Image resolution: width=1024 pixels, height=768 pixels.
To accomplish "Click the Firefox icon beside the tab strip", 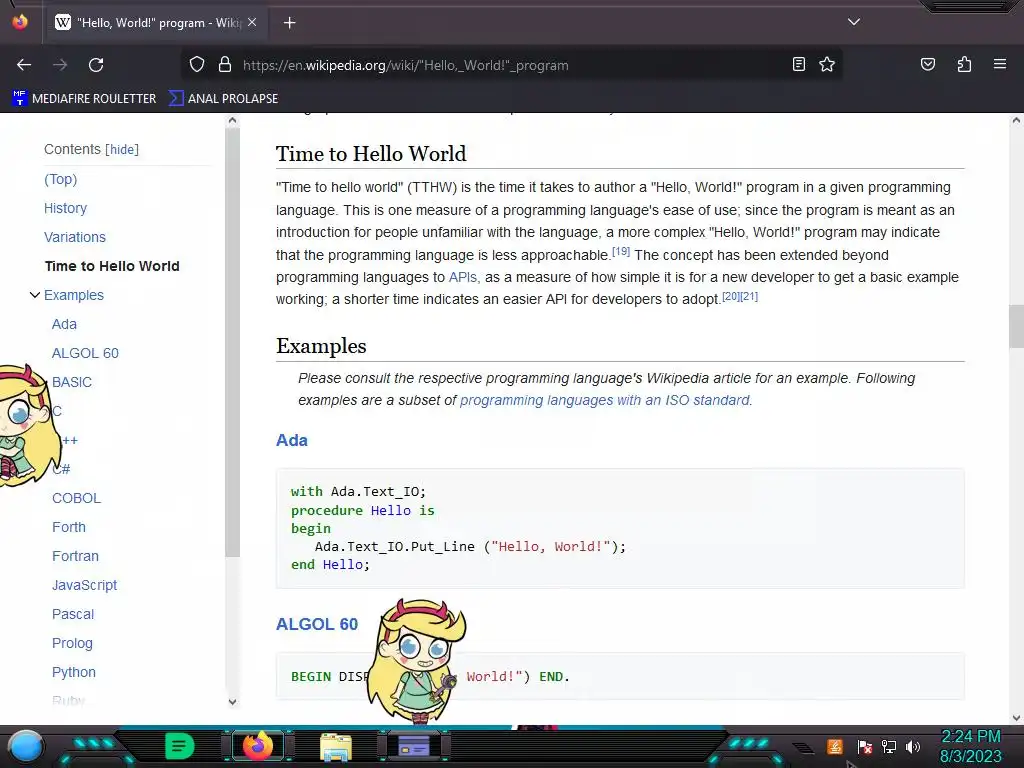I will [20, 22].
